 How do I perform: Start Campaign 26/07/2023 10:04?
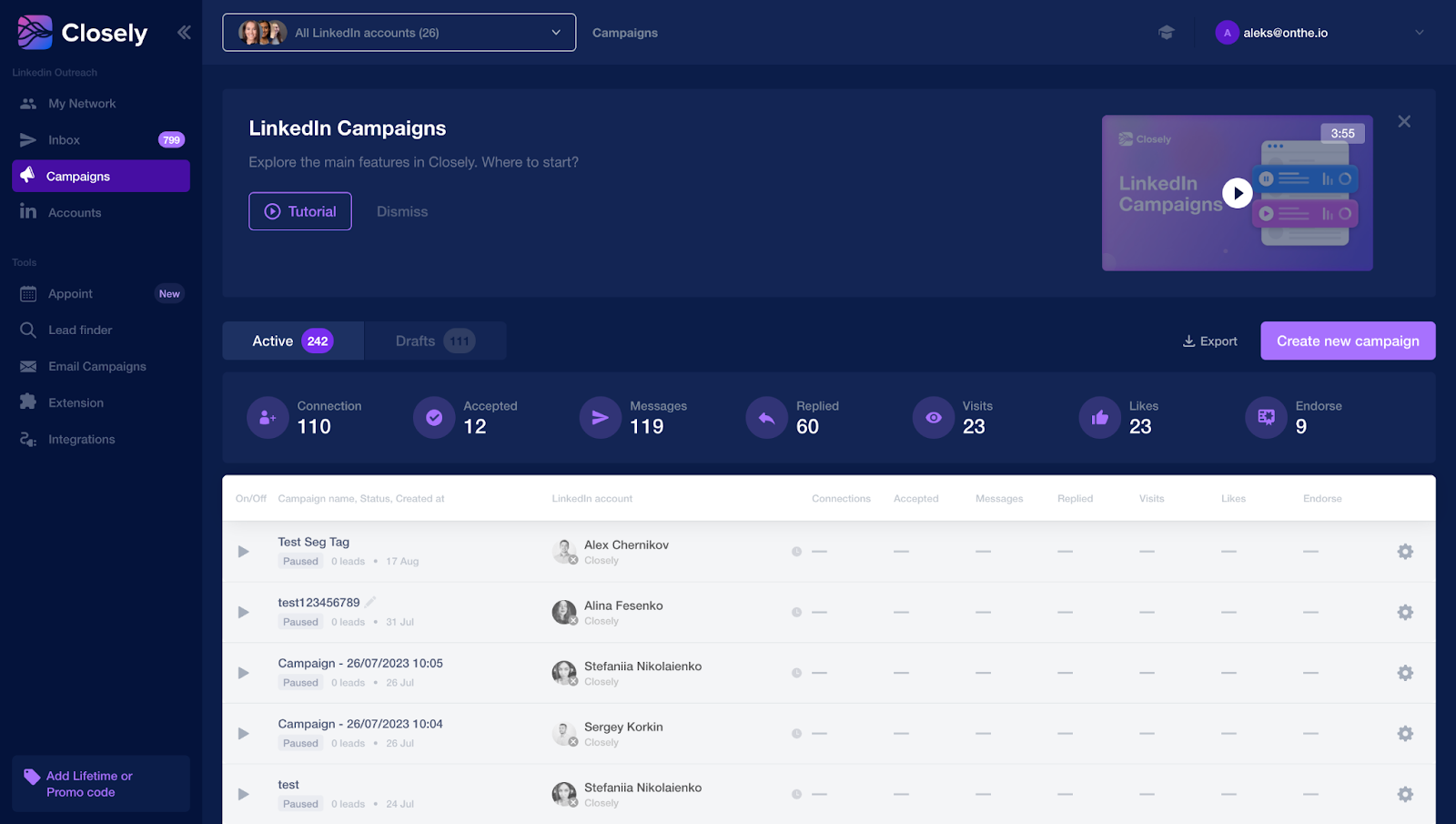tap(243, 734)
